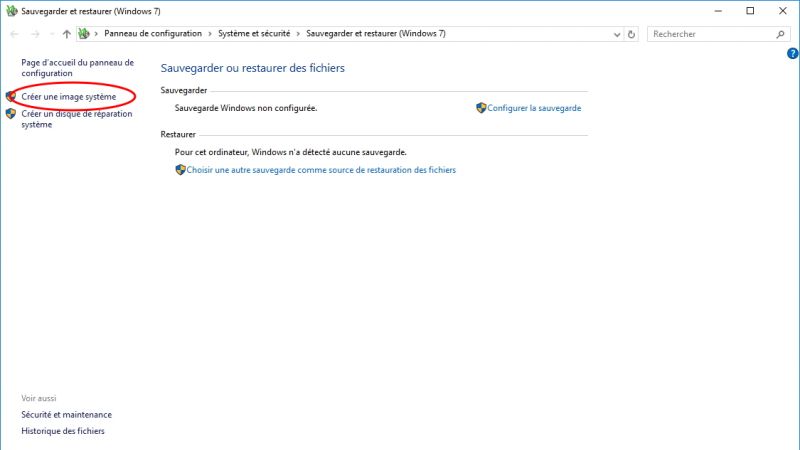The image size is (800, 450).
Task: Click the Forward arrow navigation button
Action: pos(35,34)
